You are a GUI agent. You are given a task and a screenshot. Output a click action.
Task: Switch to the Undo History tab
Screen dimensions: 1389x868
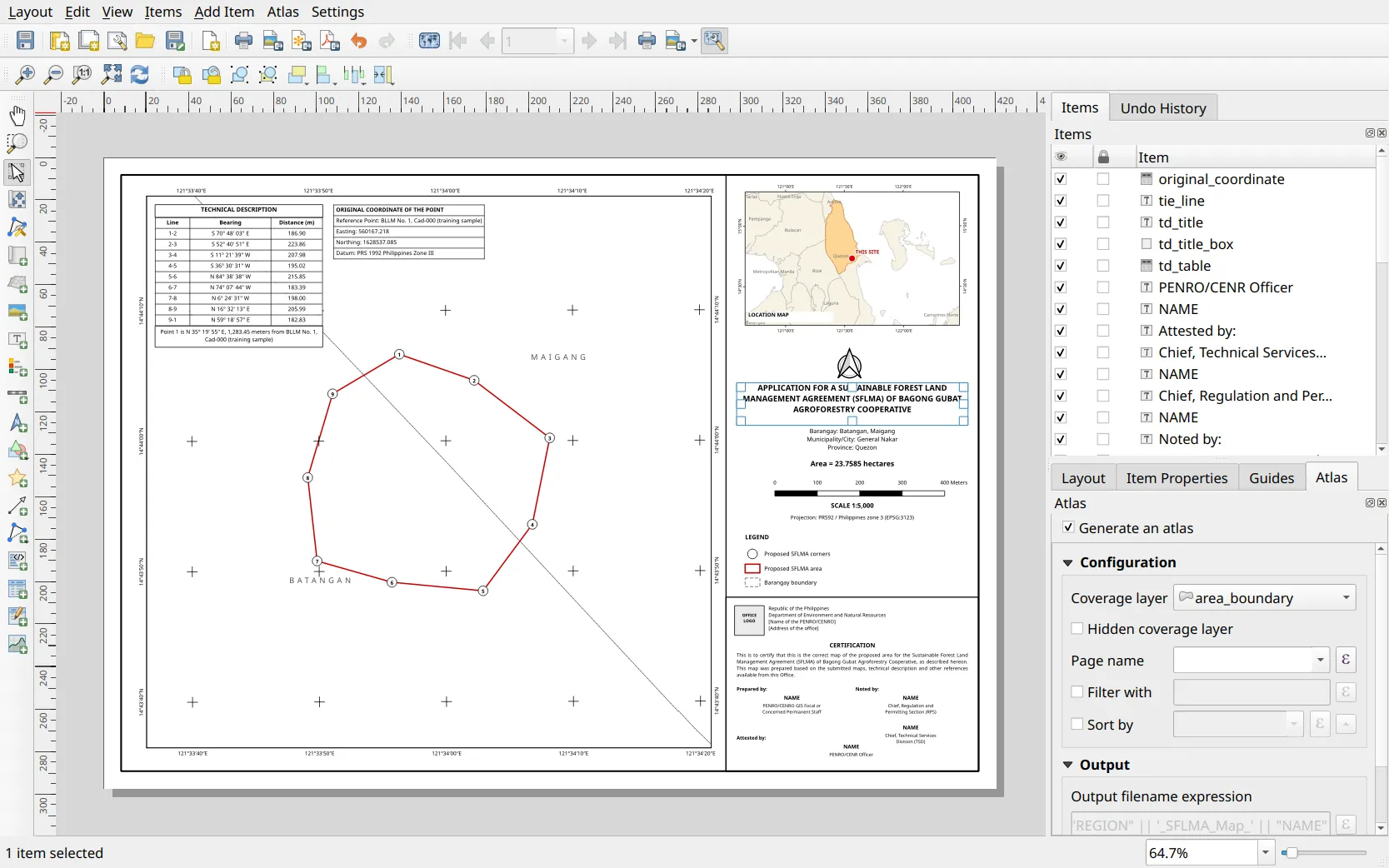pyautogui.click(x=1163, y=108)
